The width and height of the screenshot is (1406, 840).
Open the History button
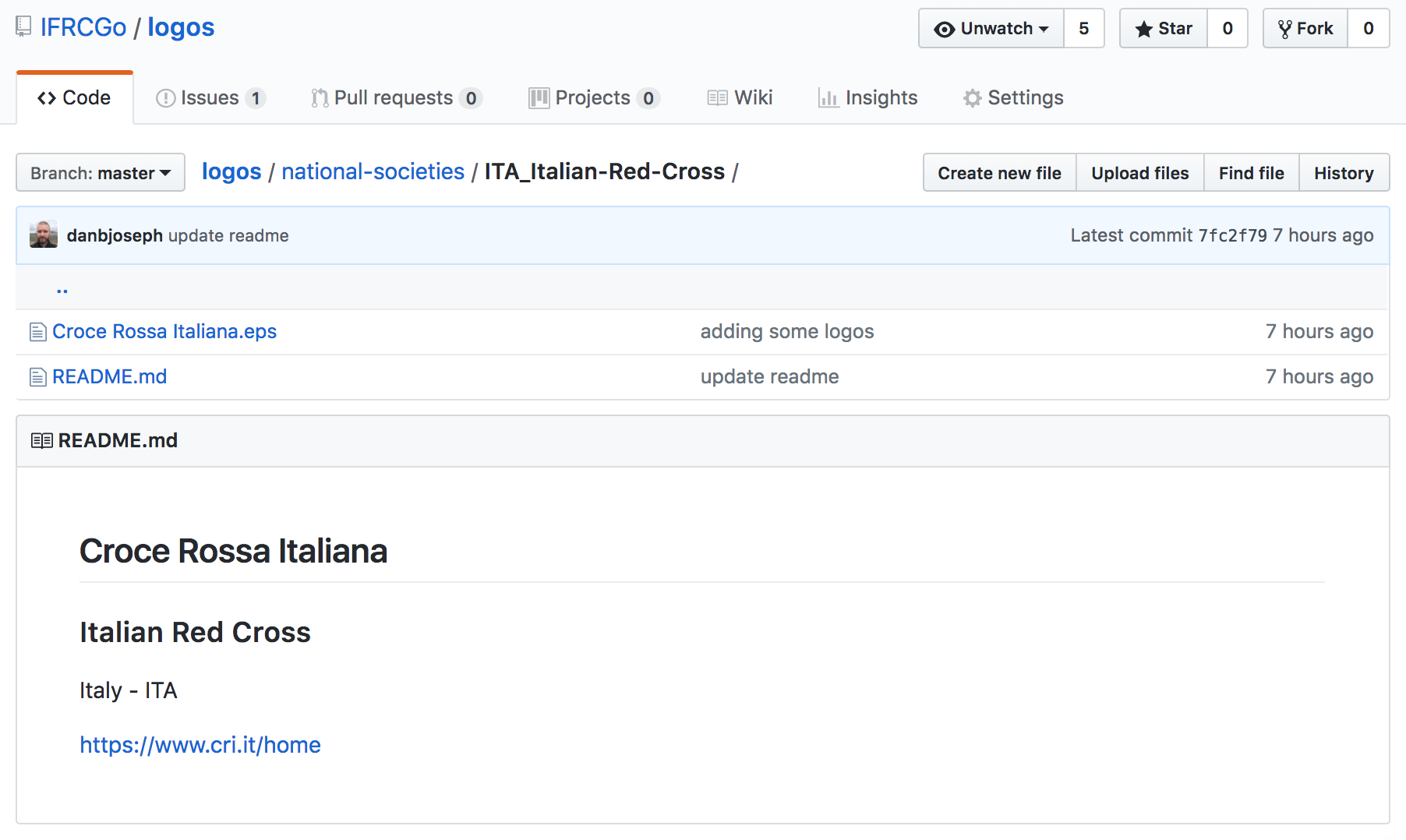pyautogui.click(x=1344, y=173)
